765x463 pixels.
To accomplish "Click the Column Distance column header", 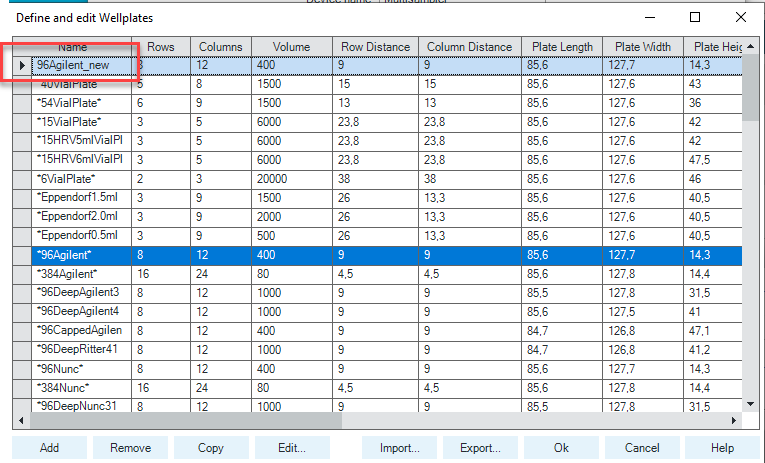I will coord(470,47).
